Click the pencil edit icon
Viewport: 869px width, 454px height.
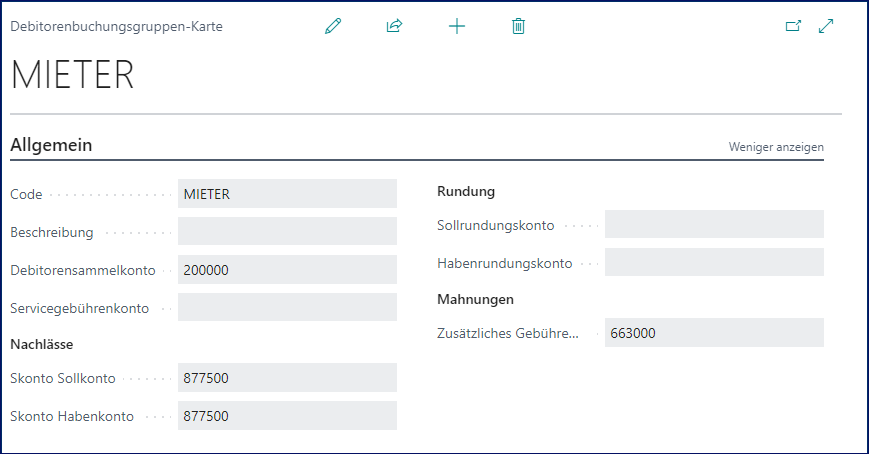point(333,27)
